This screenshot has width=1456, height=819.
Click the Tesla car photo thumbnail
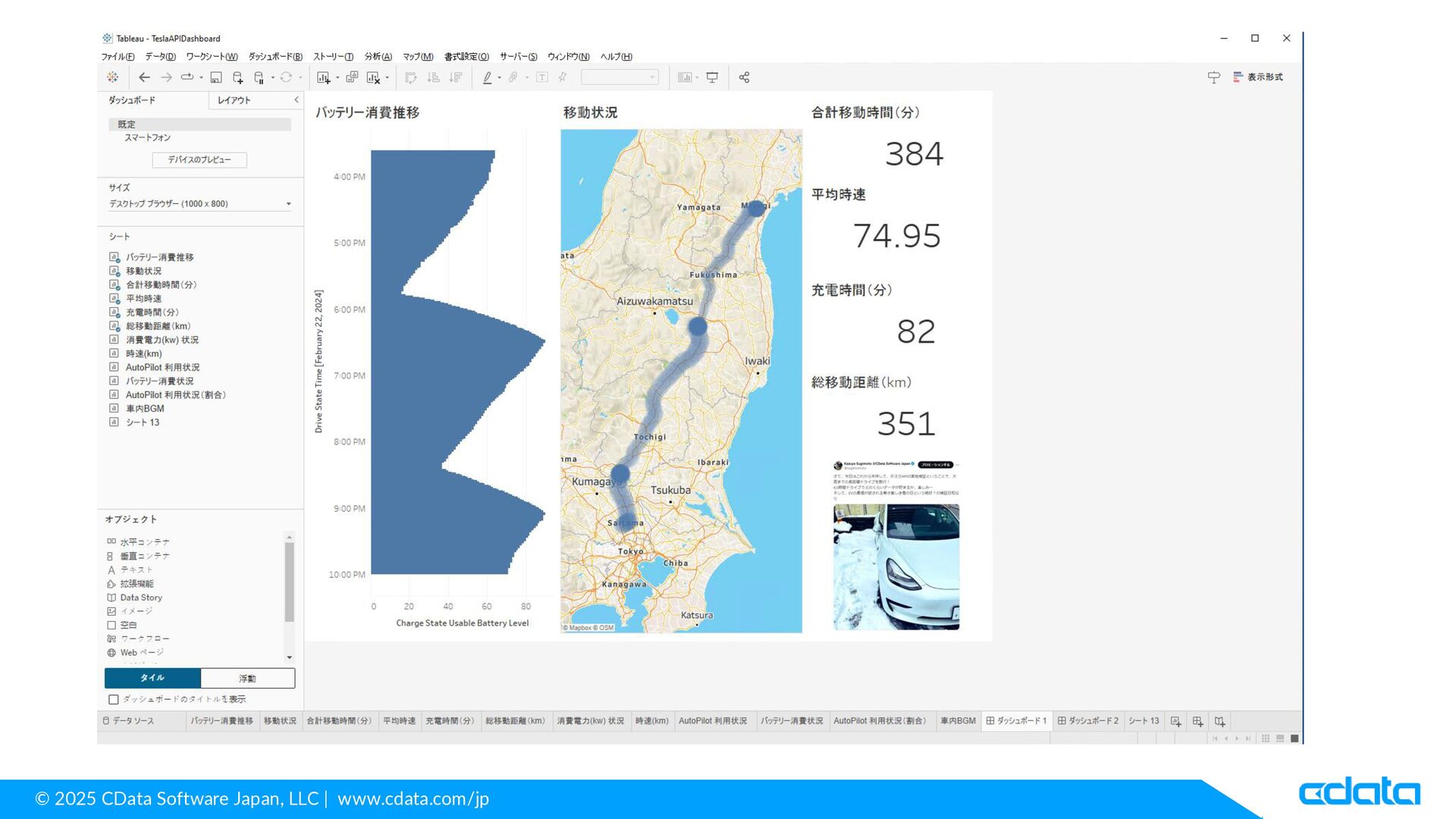[x=896, y=566]
